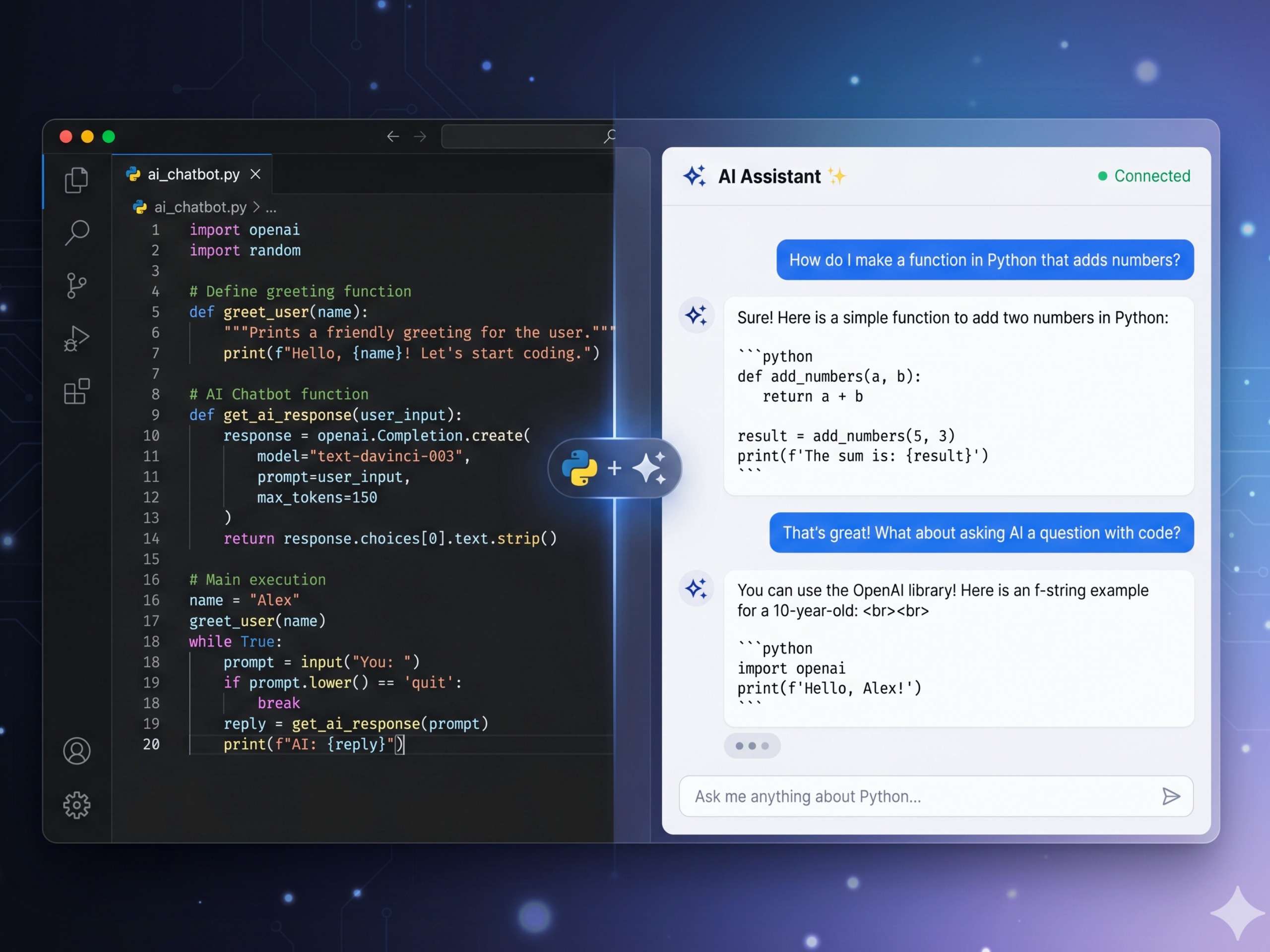The height and width of the screenshot is (952, 1270).
Task: Open the Extensions view
Action: [76, 391]
